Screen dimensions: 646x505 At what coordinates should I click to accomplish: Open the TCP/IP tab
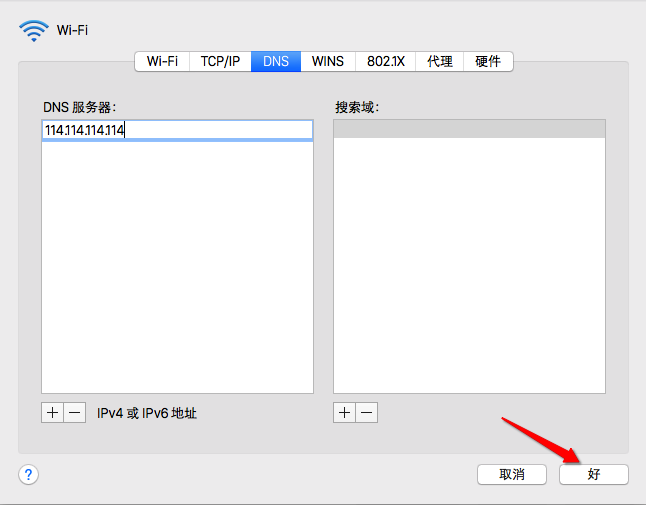[219, 61]
